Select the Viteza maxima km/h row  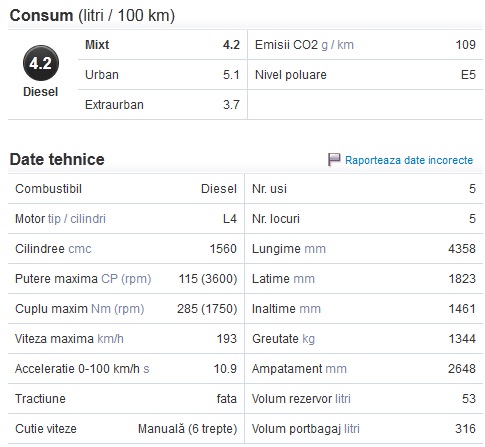(126, 339)
